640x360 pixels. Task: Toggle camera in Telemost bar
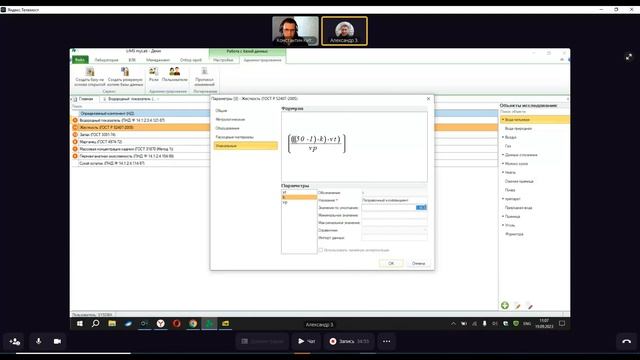pyautogui.click(x=57, y=341)
